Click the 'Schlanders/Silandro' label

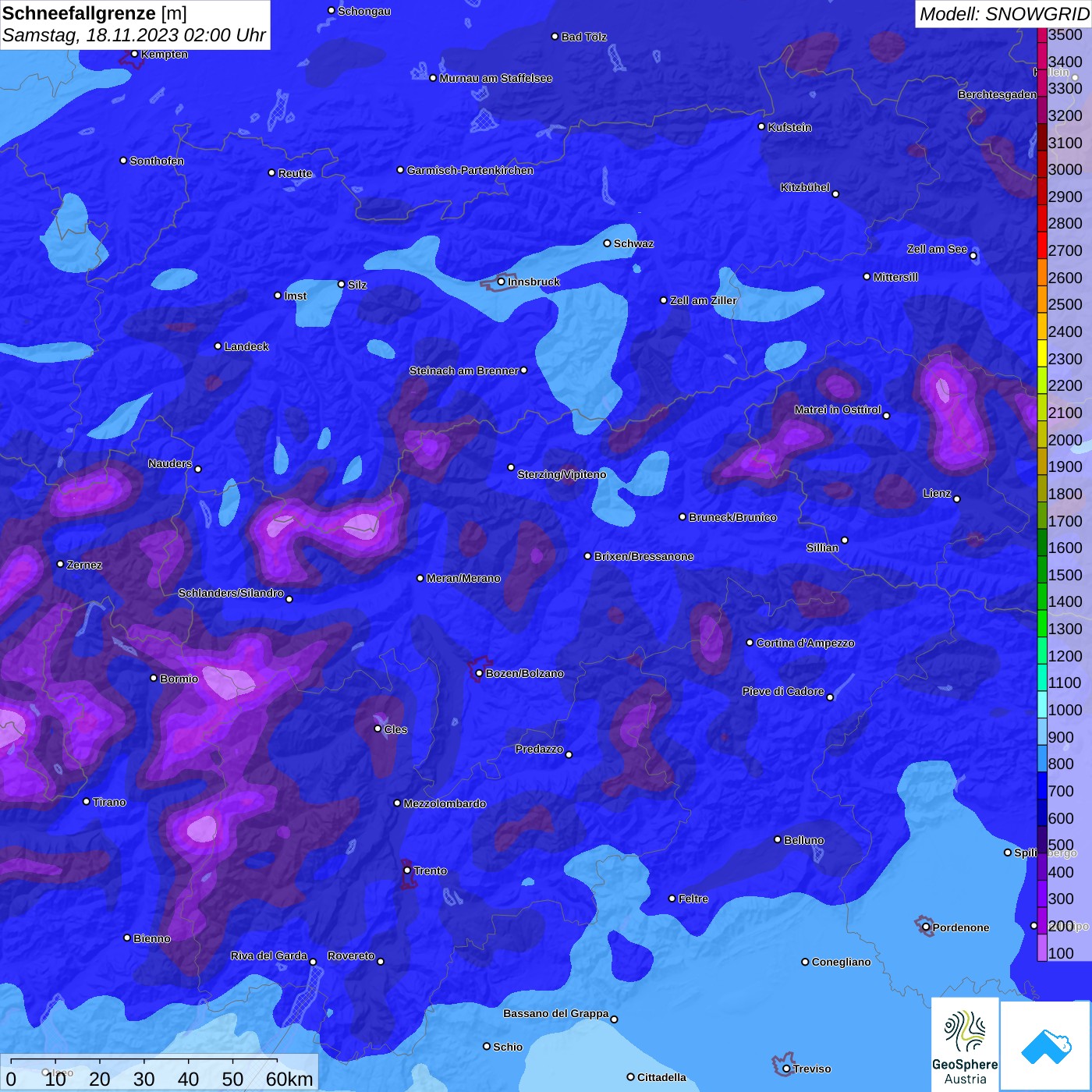(x=231, y=593)
